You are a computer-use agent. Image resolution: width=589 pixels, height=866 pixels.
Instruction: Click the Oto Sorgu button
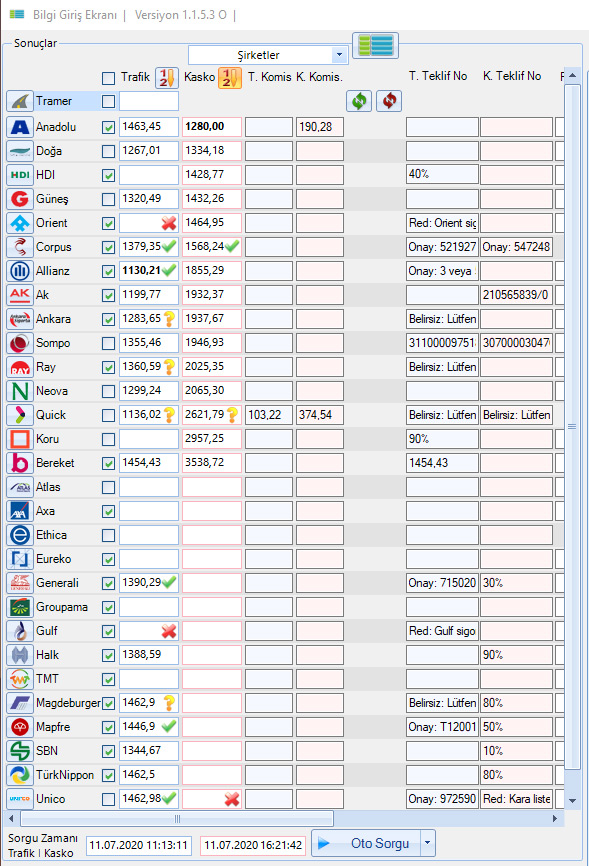coord(367,843)
